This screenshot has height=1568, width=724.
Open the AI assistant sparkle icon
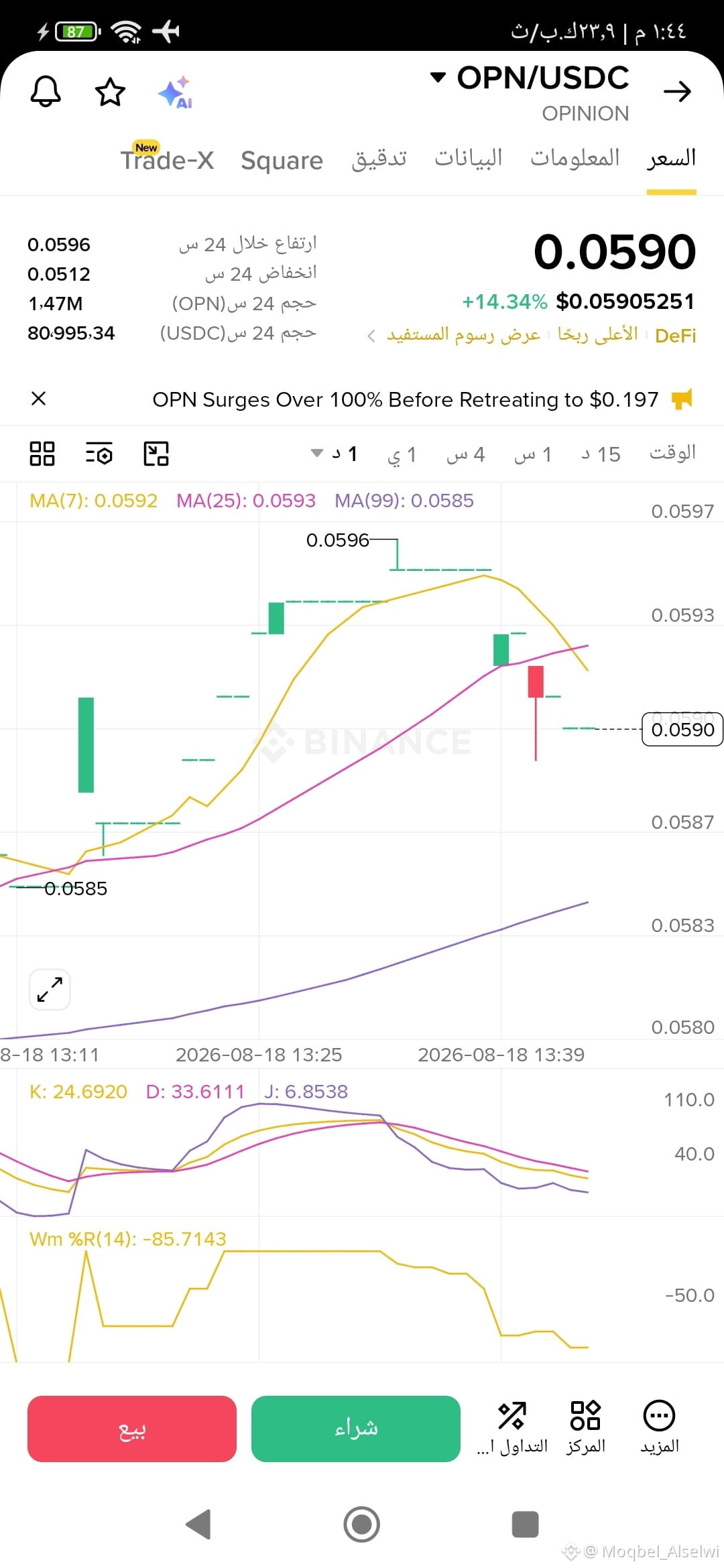pyautogui.click(x=175, y=92)
